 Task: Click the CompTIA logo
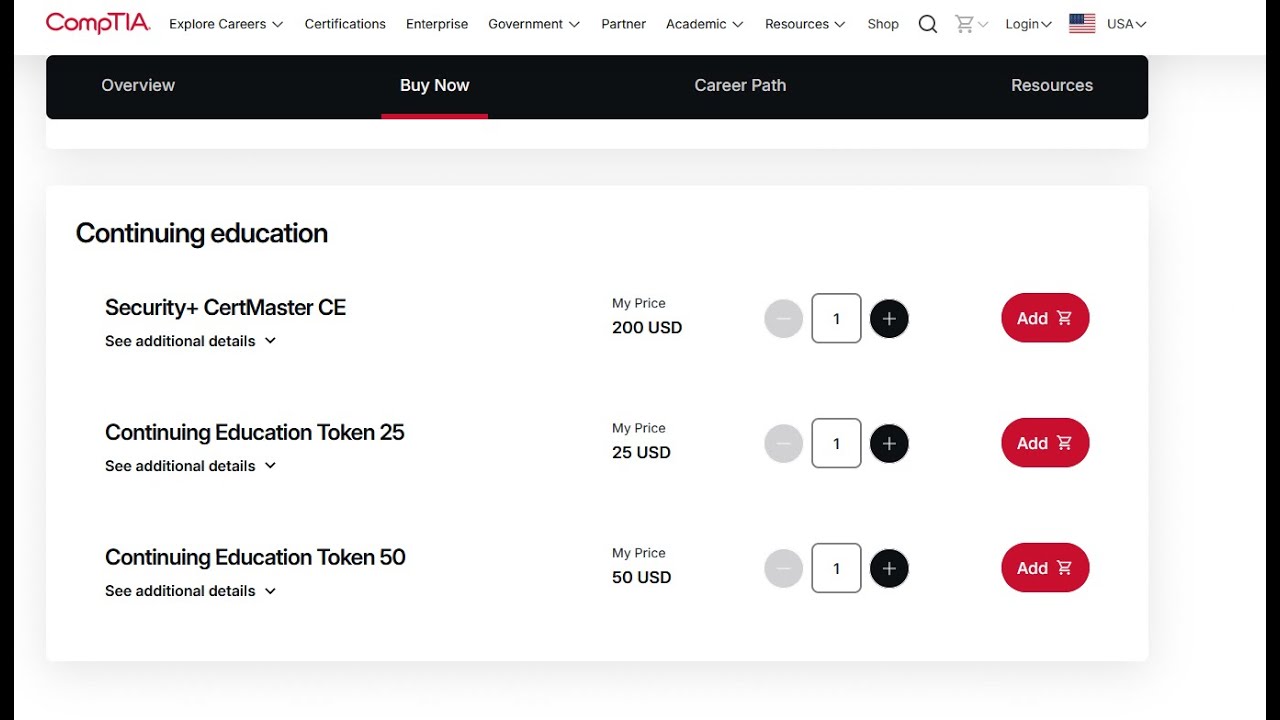98,23
